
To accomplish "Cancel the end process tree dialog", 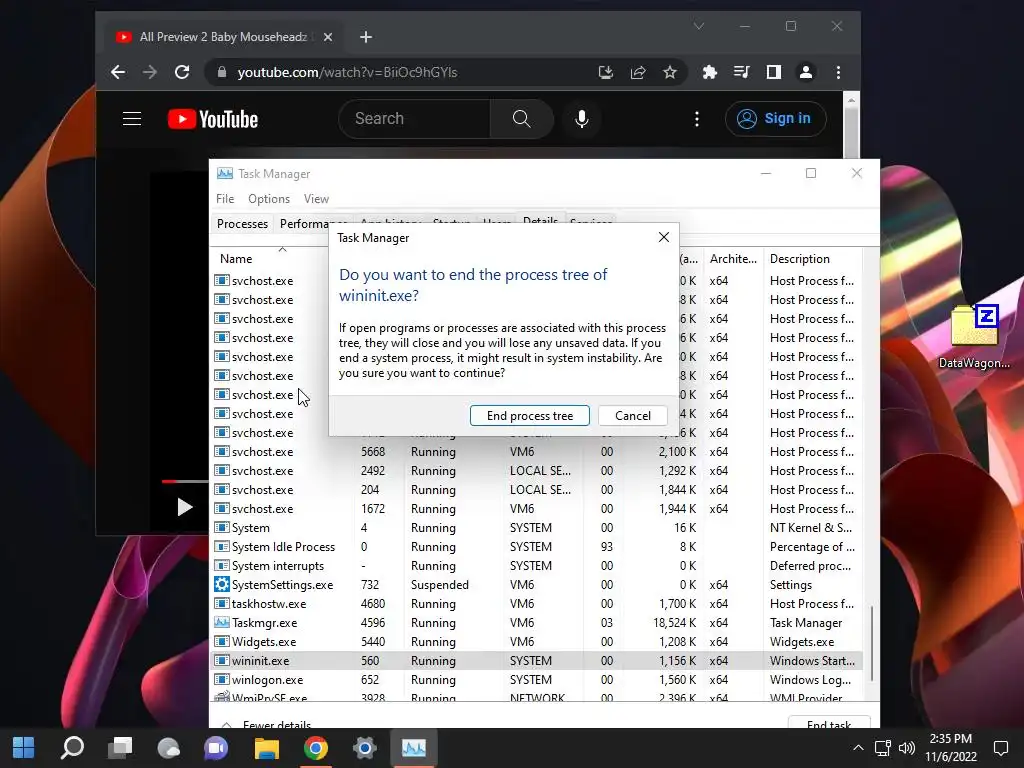I will 632,415.
